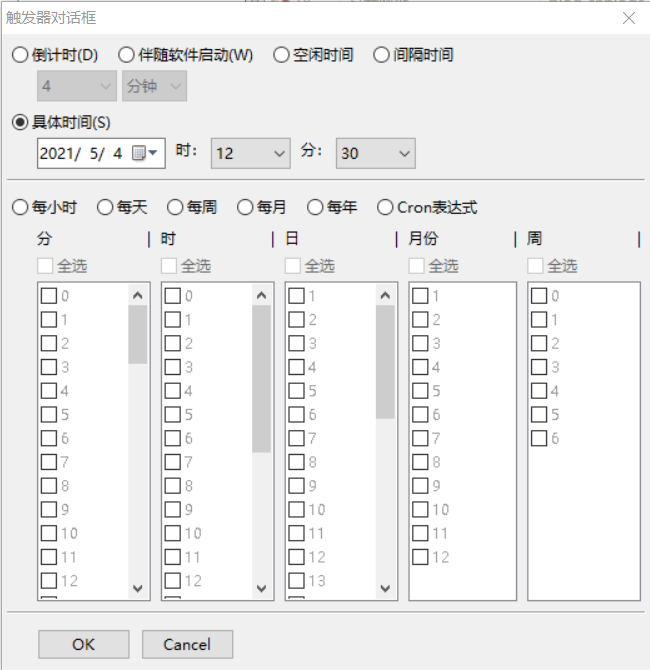The height and width of the screenshot is (670, 650).
Task: Click down arrow of 日 list scrollbar
Action: pos(385,588)
